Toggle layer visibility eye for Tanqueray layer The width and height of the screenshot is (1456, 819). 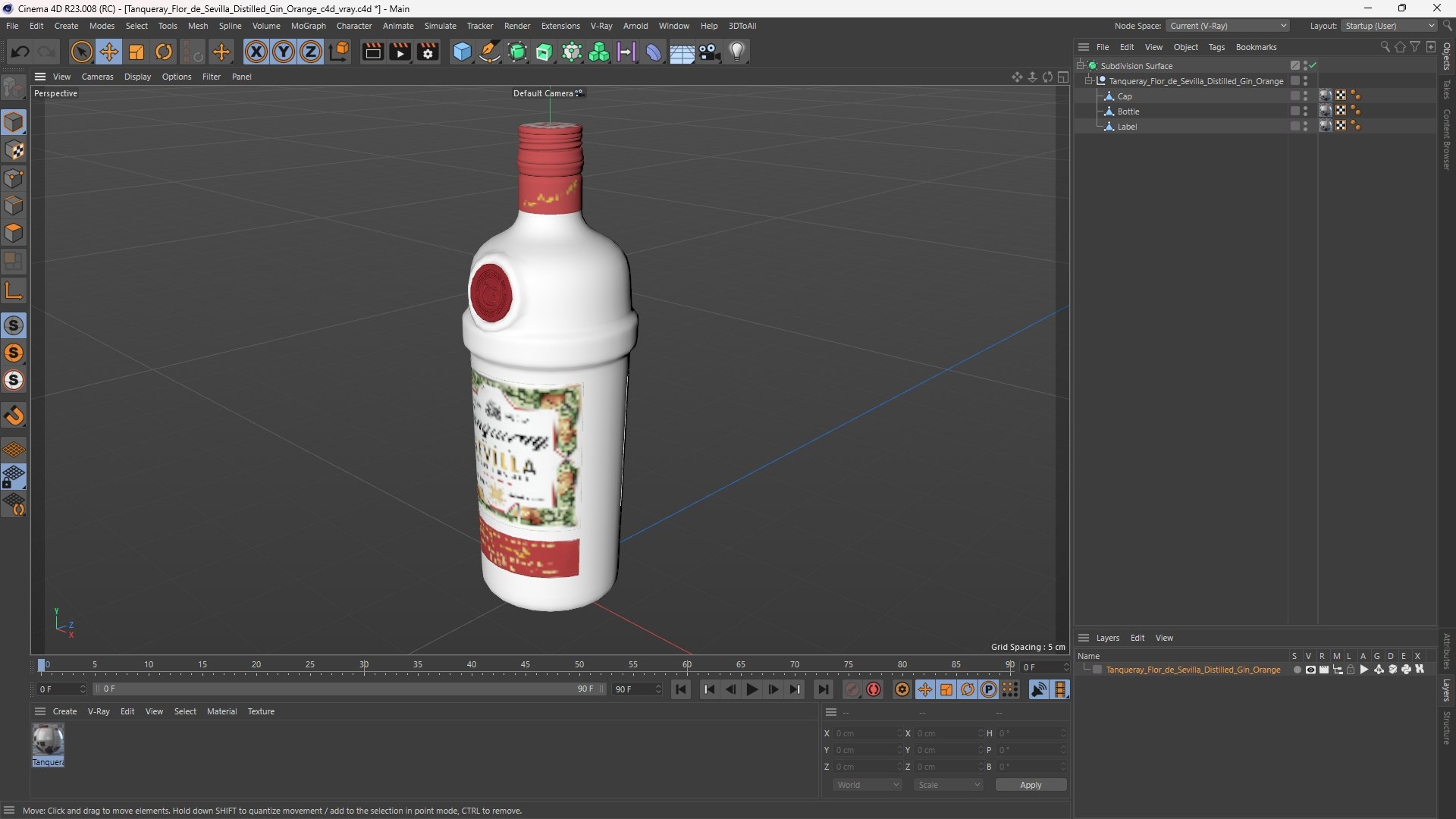pyautogui.click(x=1310, y=670)
